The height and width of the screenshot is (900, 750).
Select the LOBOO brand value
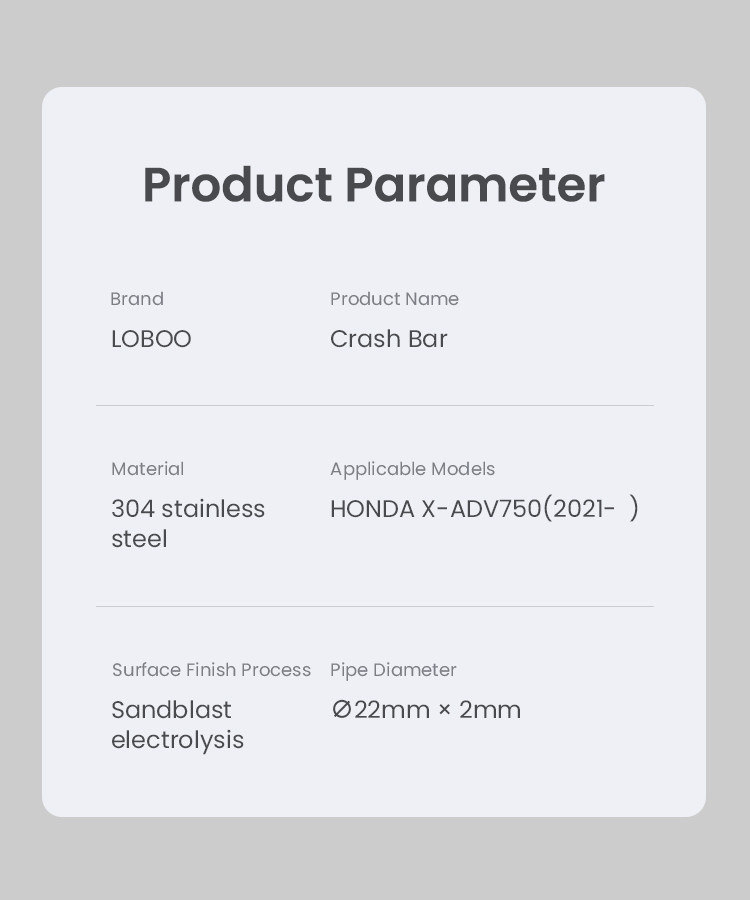[x=151, y=339]
